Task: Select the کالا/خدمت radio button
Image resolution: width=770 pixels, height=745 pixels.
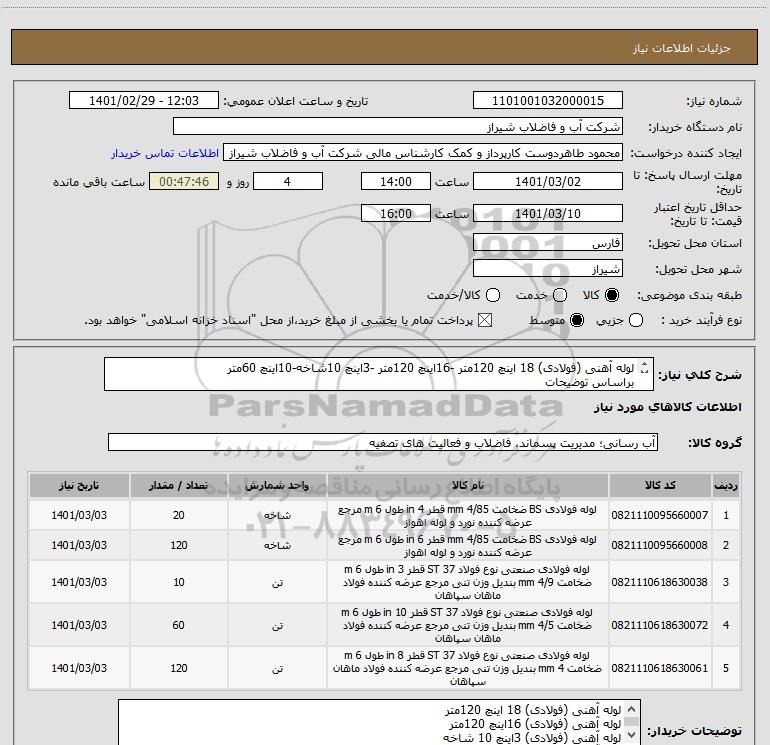Action: [x=493, y=295]
